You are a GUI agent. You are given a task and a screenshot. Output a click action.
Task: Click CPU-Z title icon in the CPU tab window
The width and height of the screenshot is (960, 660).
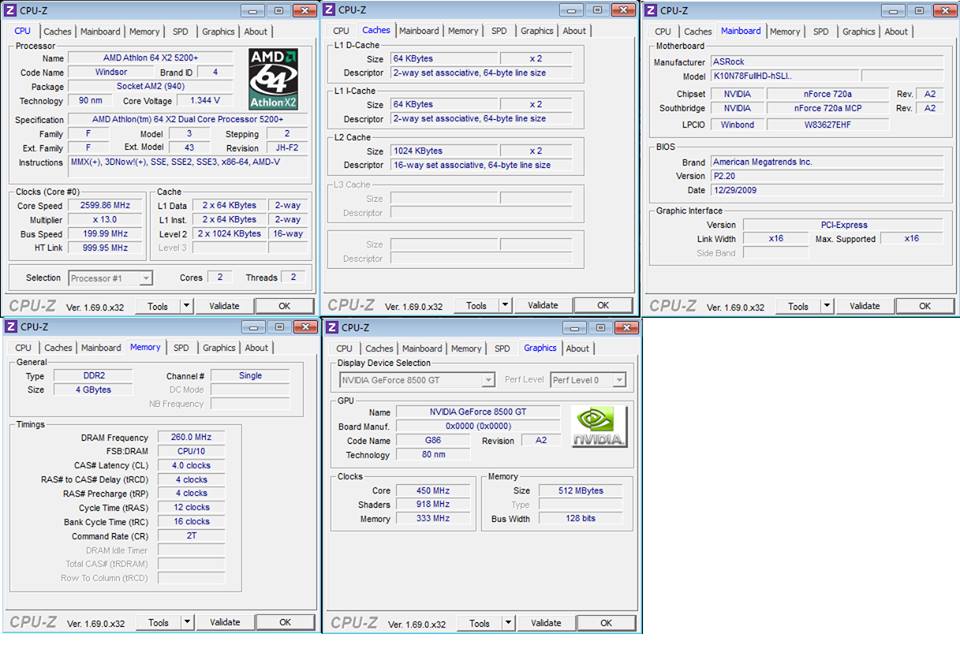click(10, 10)
